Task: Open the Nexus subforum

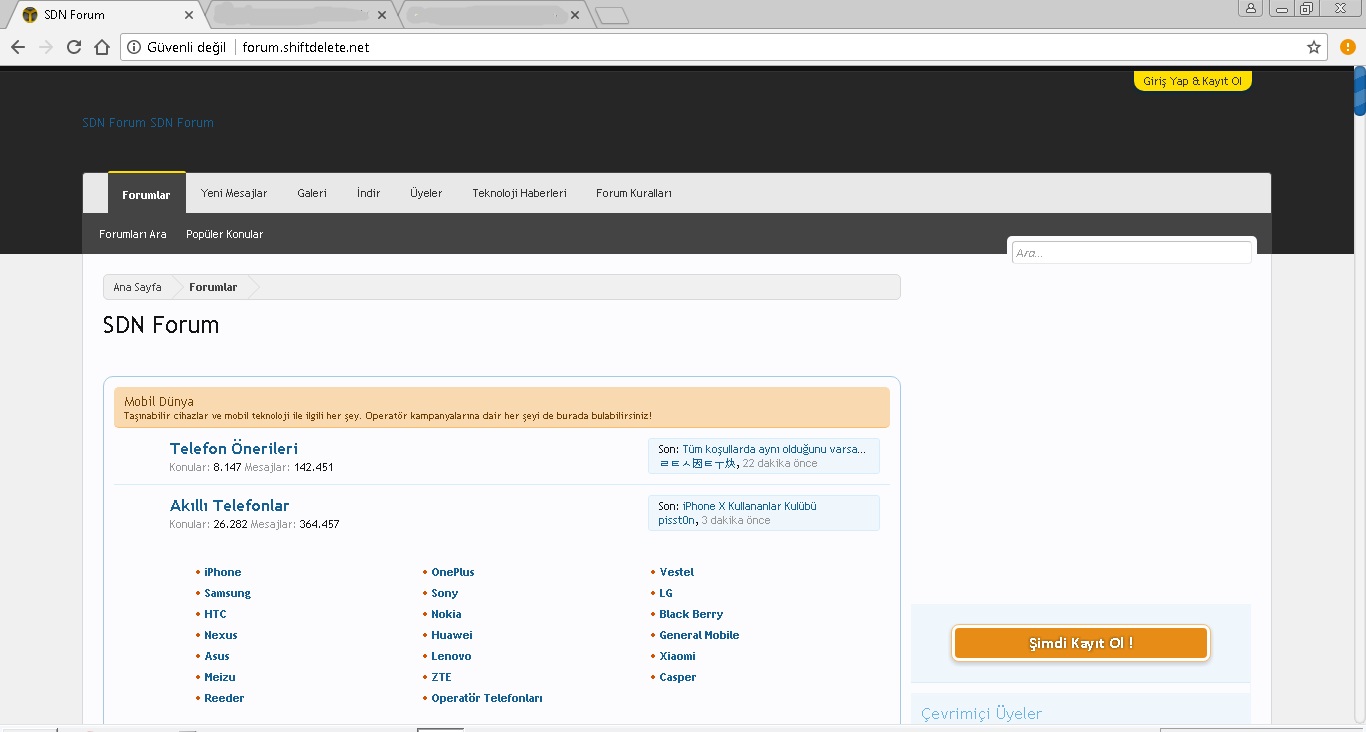Action: click(221, 635)
